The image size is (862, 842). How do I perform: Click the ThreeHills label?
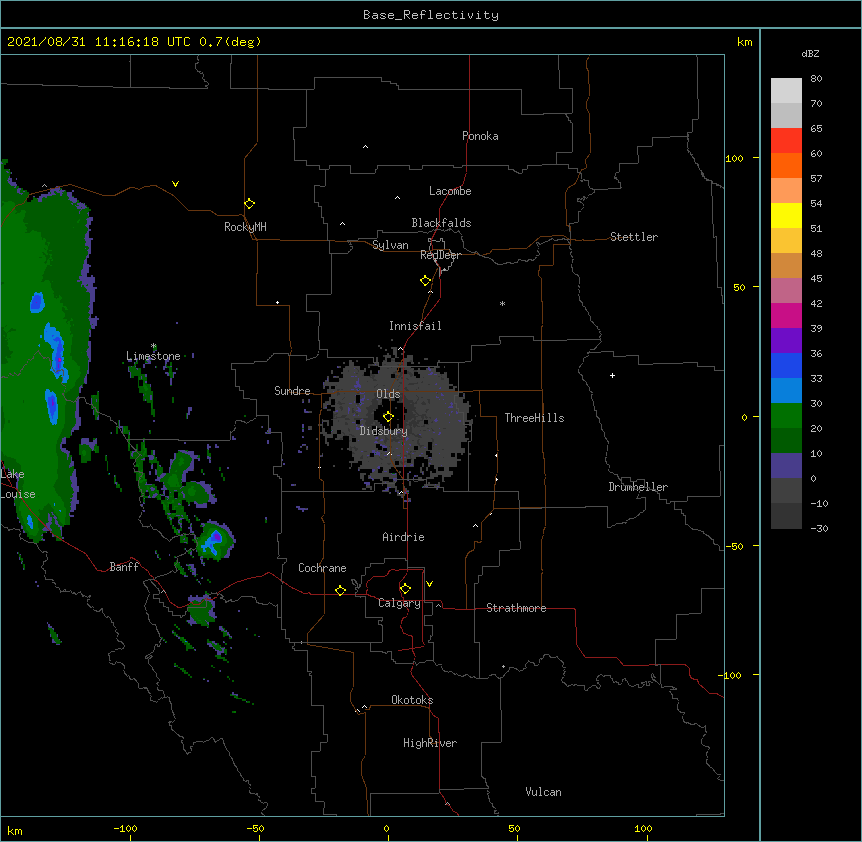point(534,418)
